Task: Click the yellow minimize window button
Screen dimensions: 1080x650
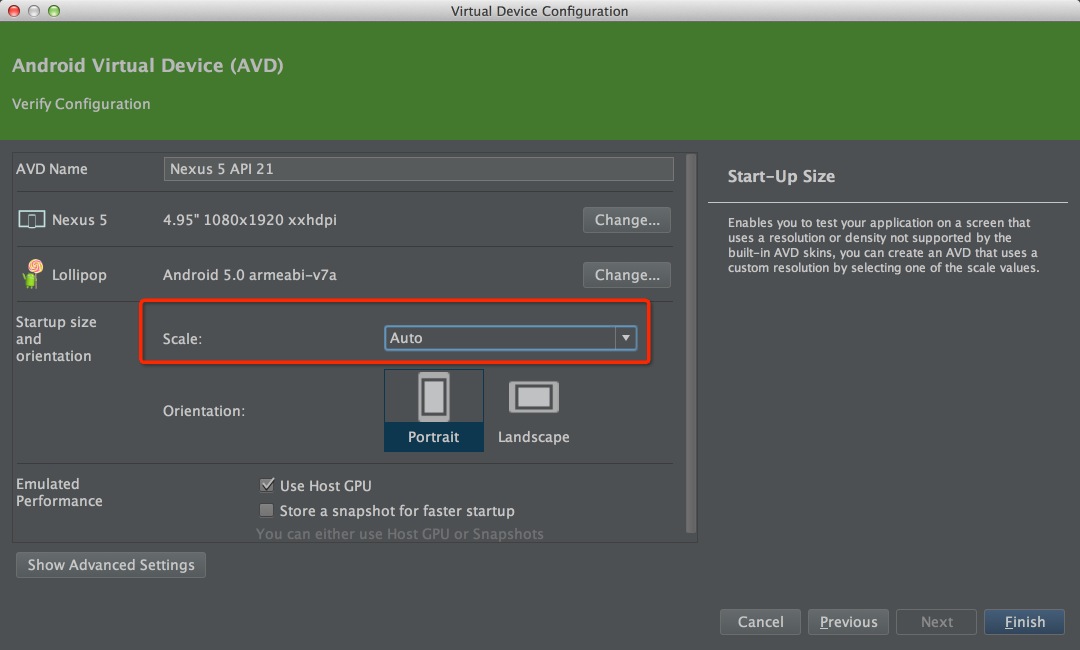Action: [x=34, y=11]
